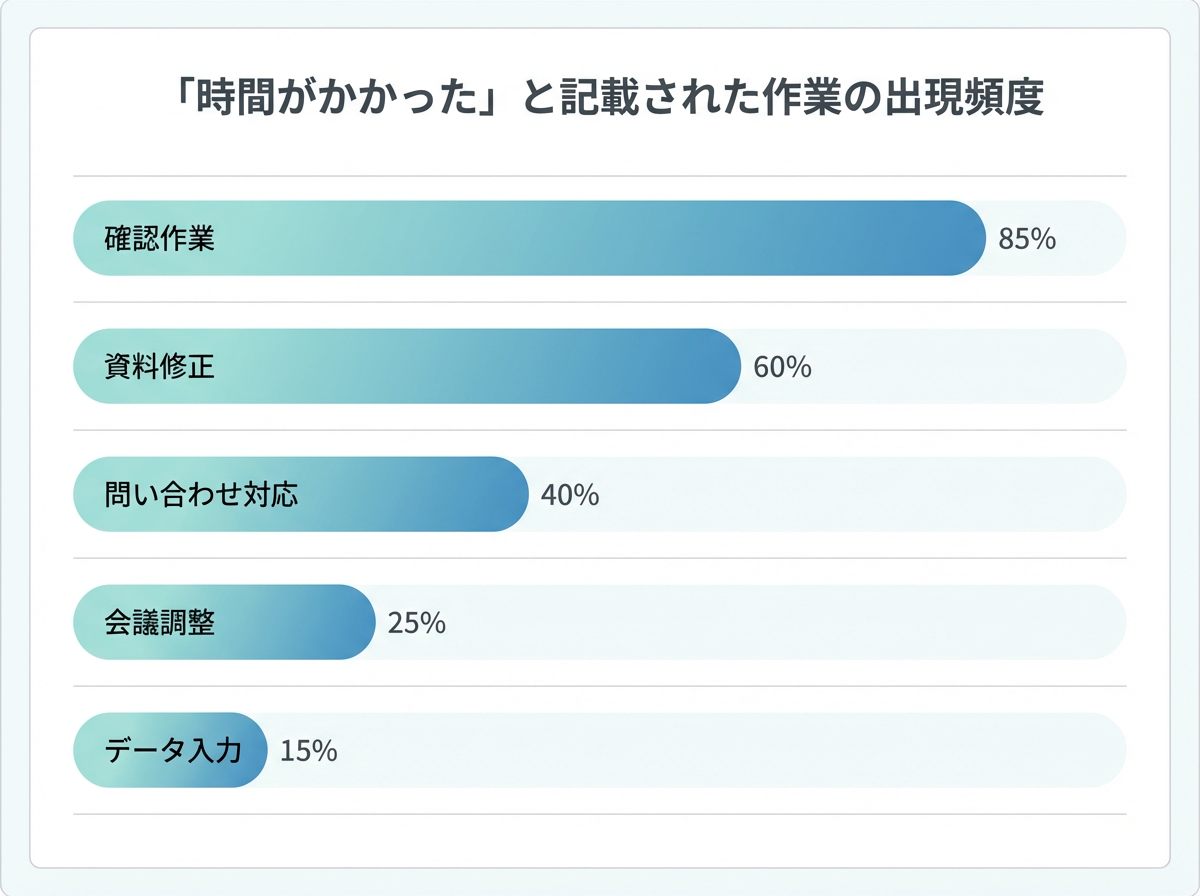Select the 確認作業 bar label

coord(160,239)
